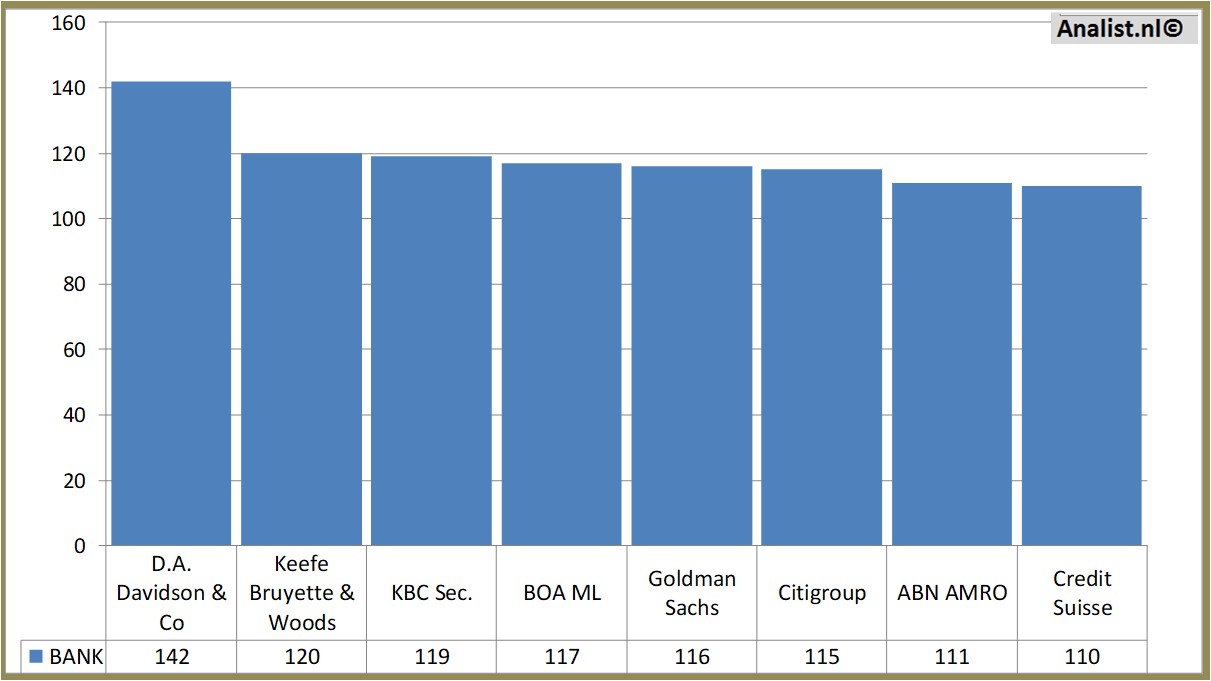Screen dimensions: 1211x681
Task: Click the value 110 in data table
Action: [1082, 657]
